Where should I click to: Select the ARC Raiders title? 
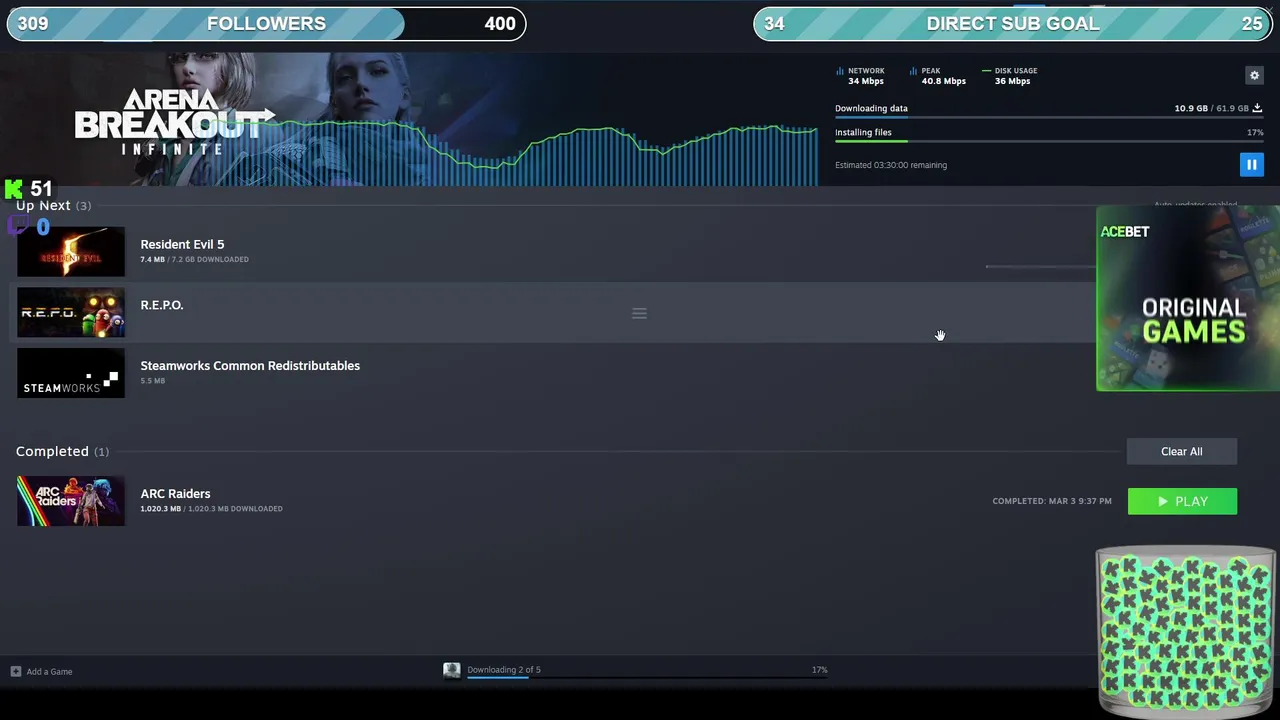(x=175, y=493)
